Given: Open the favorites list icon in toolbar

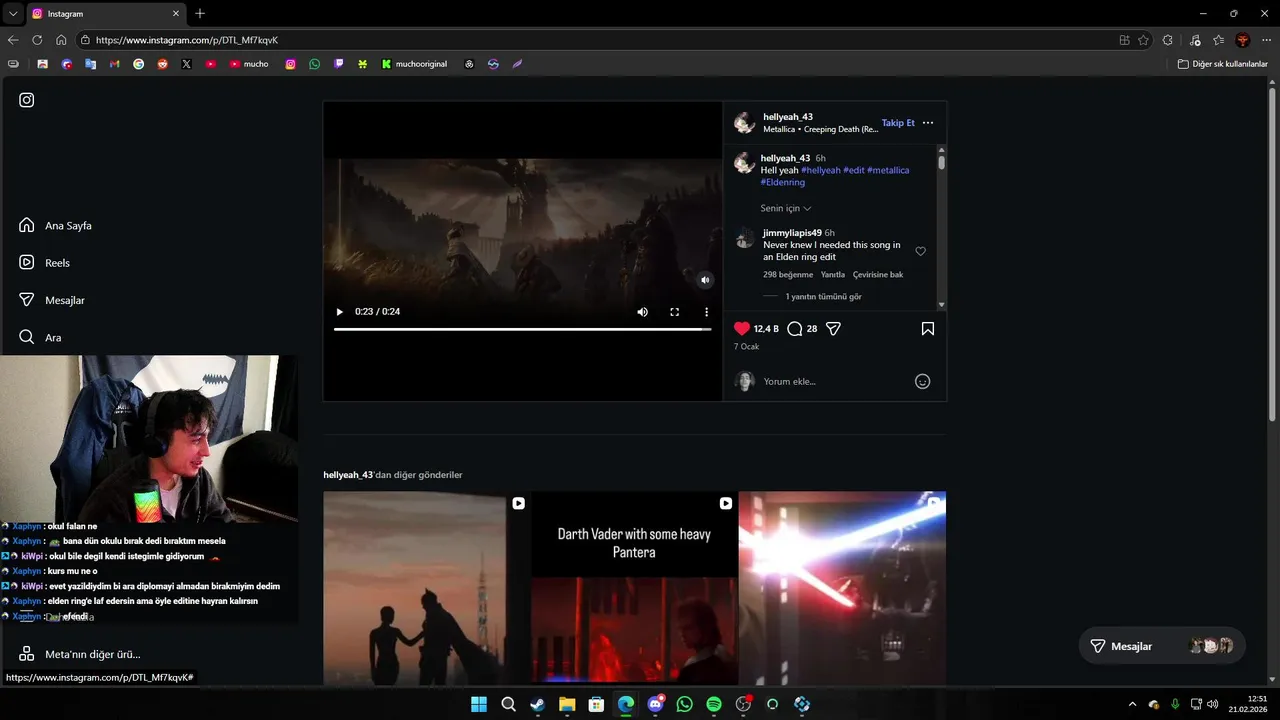Looking at the screenshot, I should tap(1218, 40).
